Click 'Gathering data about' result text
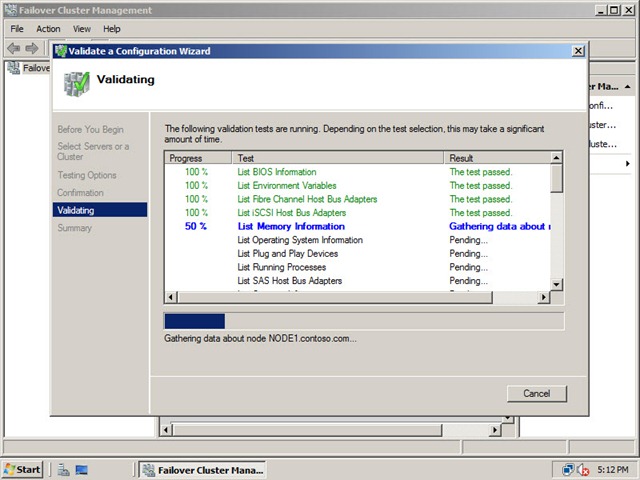Screen dimensions: 640x480 pos(500,226)
